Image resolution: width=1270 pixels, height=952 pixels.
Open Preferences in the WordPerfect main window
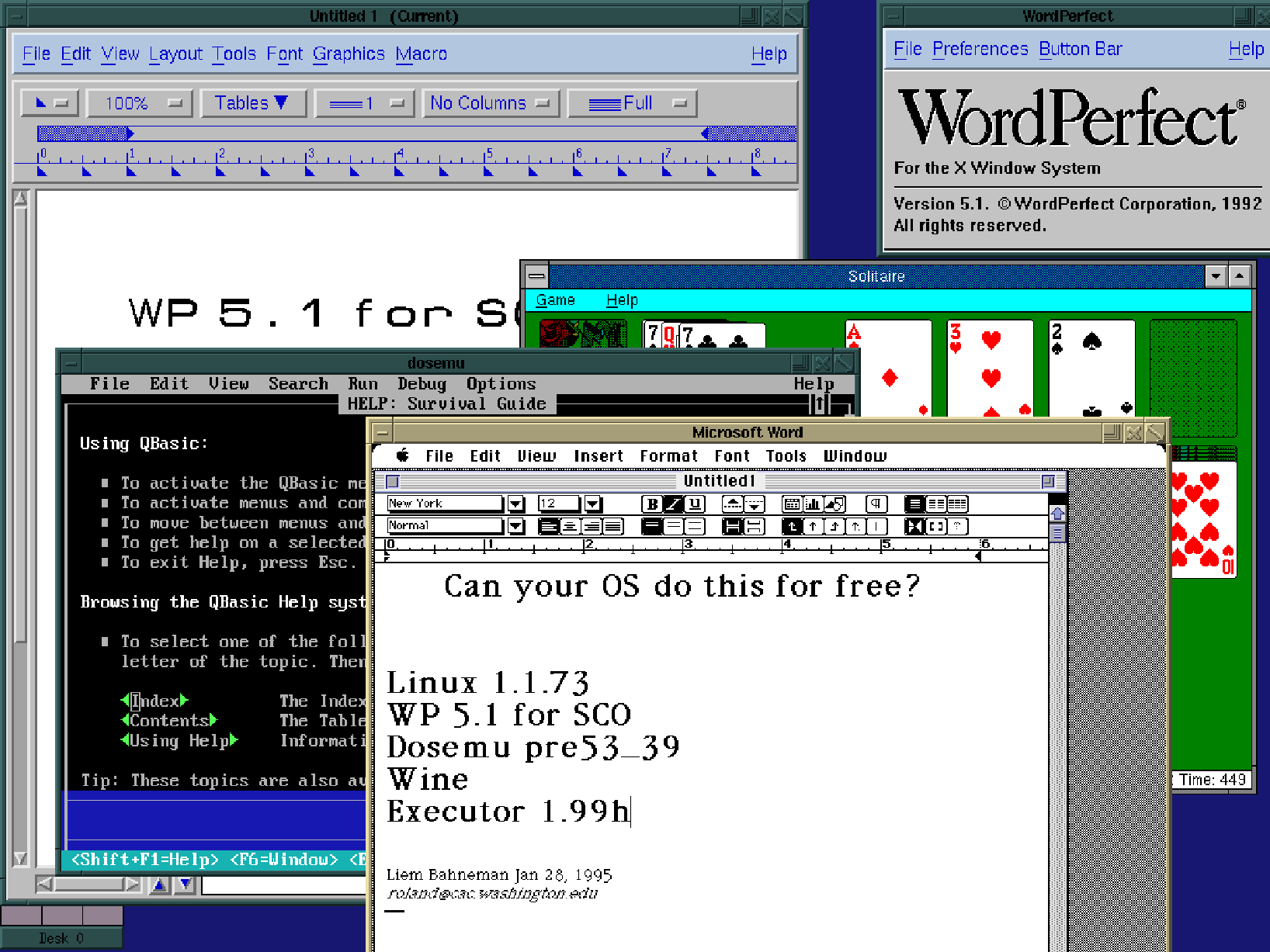tap(980, 49)
